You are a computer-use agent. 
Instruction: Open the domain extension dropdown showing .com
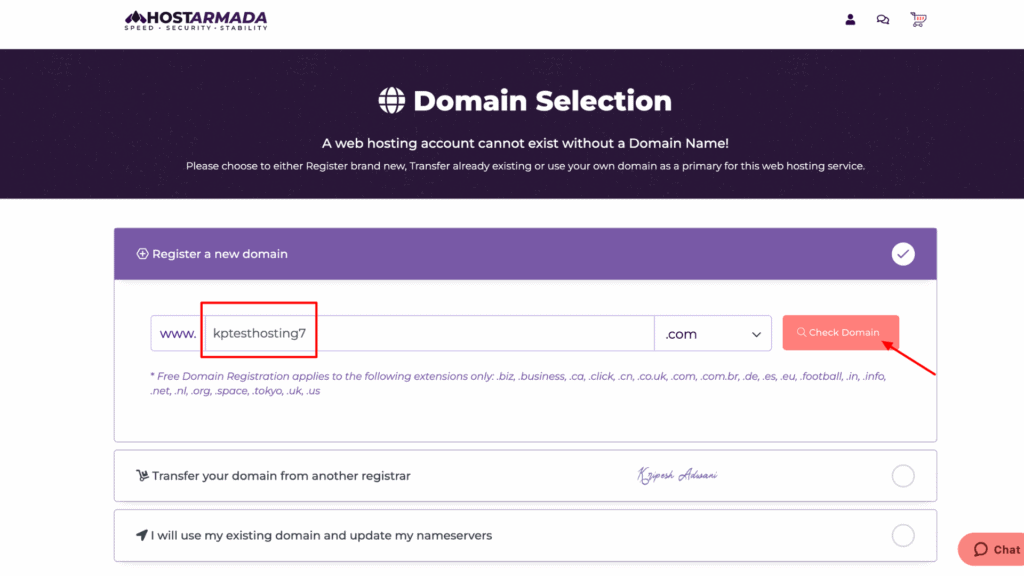pos(713,333)
